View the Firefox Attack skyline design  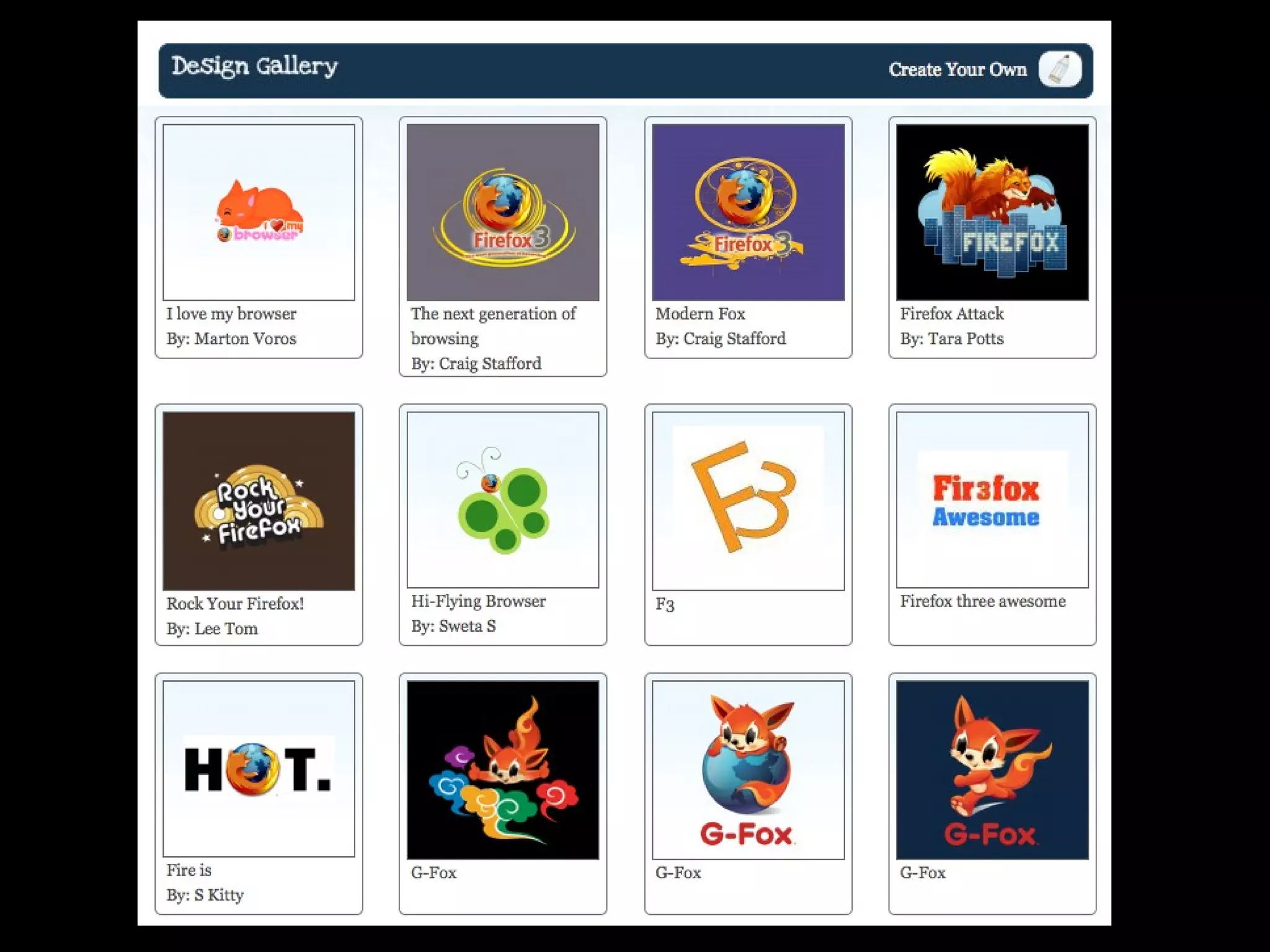tap(992, 212)
